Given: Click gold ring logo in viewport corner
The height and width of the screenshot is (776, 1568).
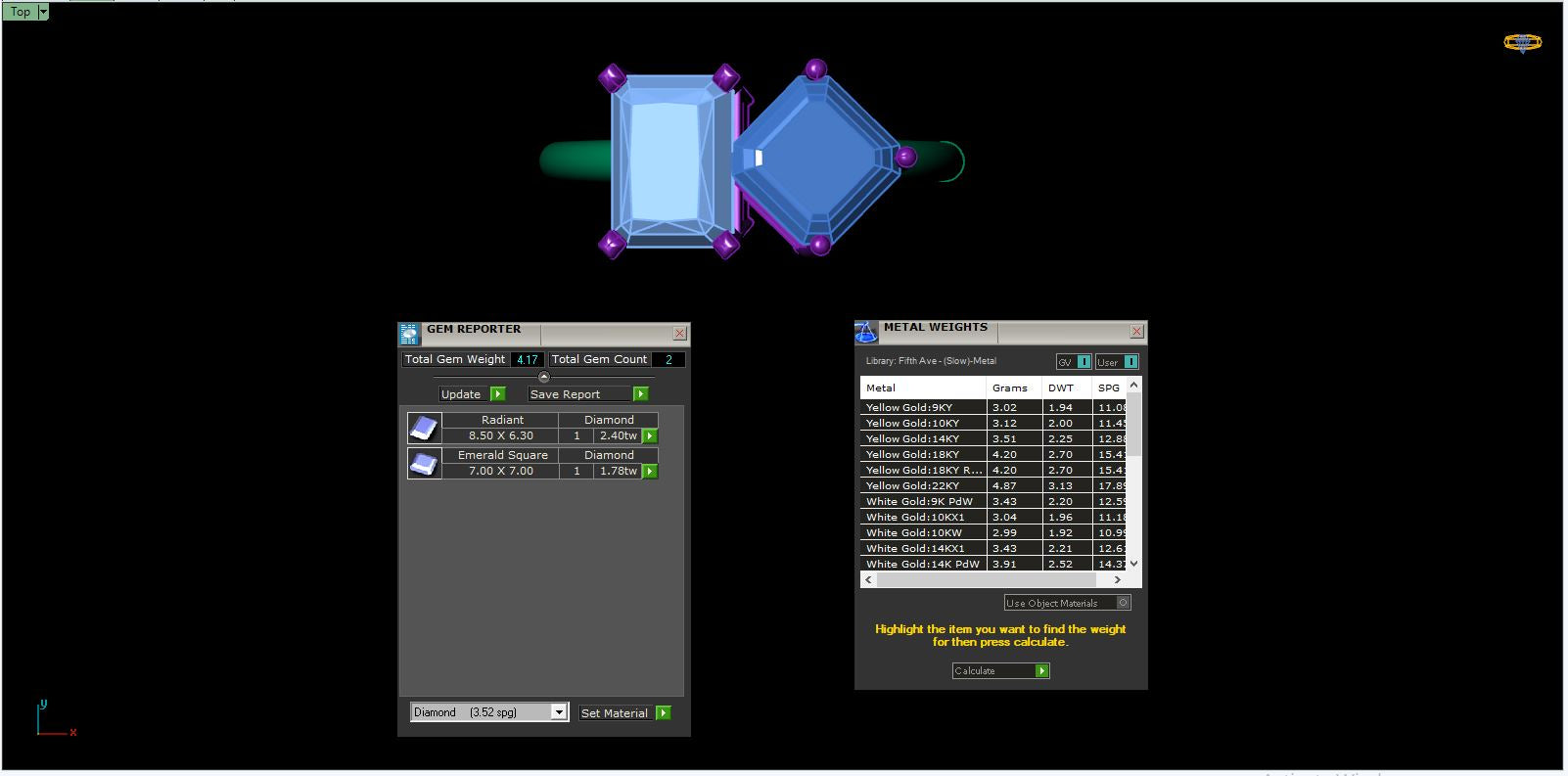Looking at the screenshot, I should 1522,43.
